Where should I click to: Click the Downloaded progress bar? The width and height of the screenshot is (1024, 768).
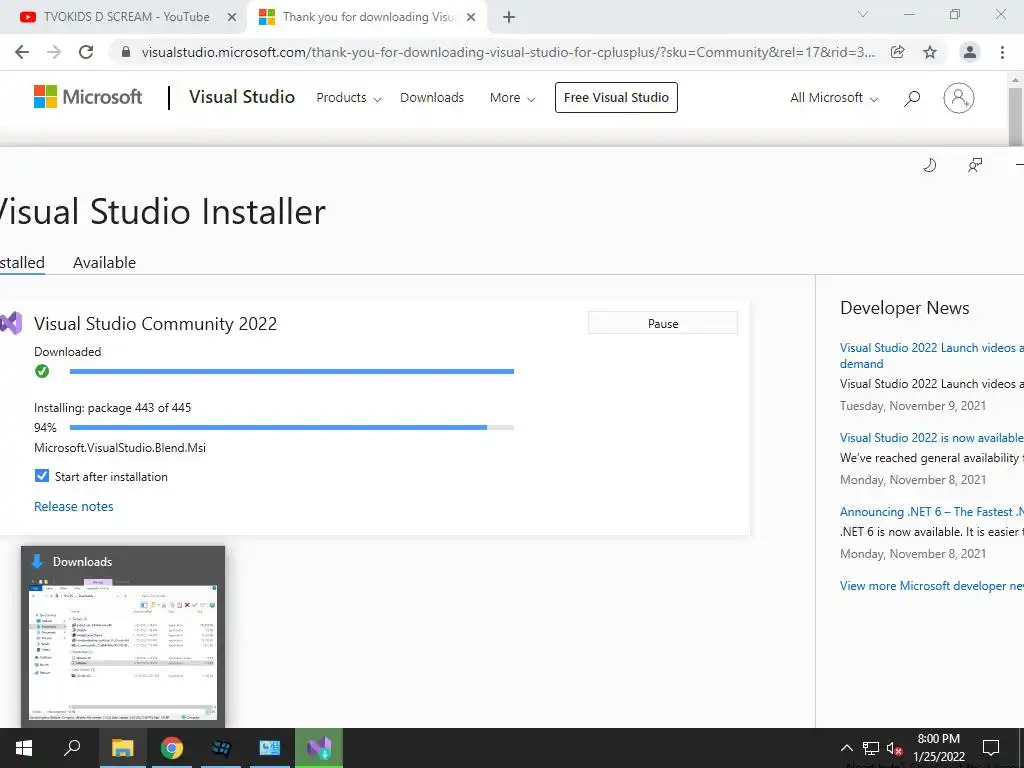291,371
